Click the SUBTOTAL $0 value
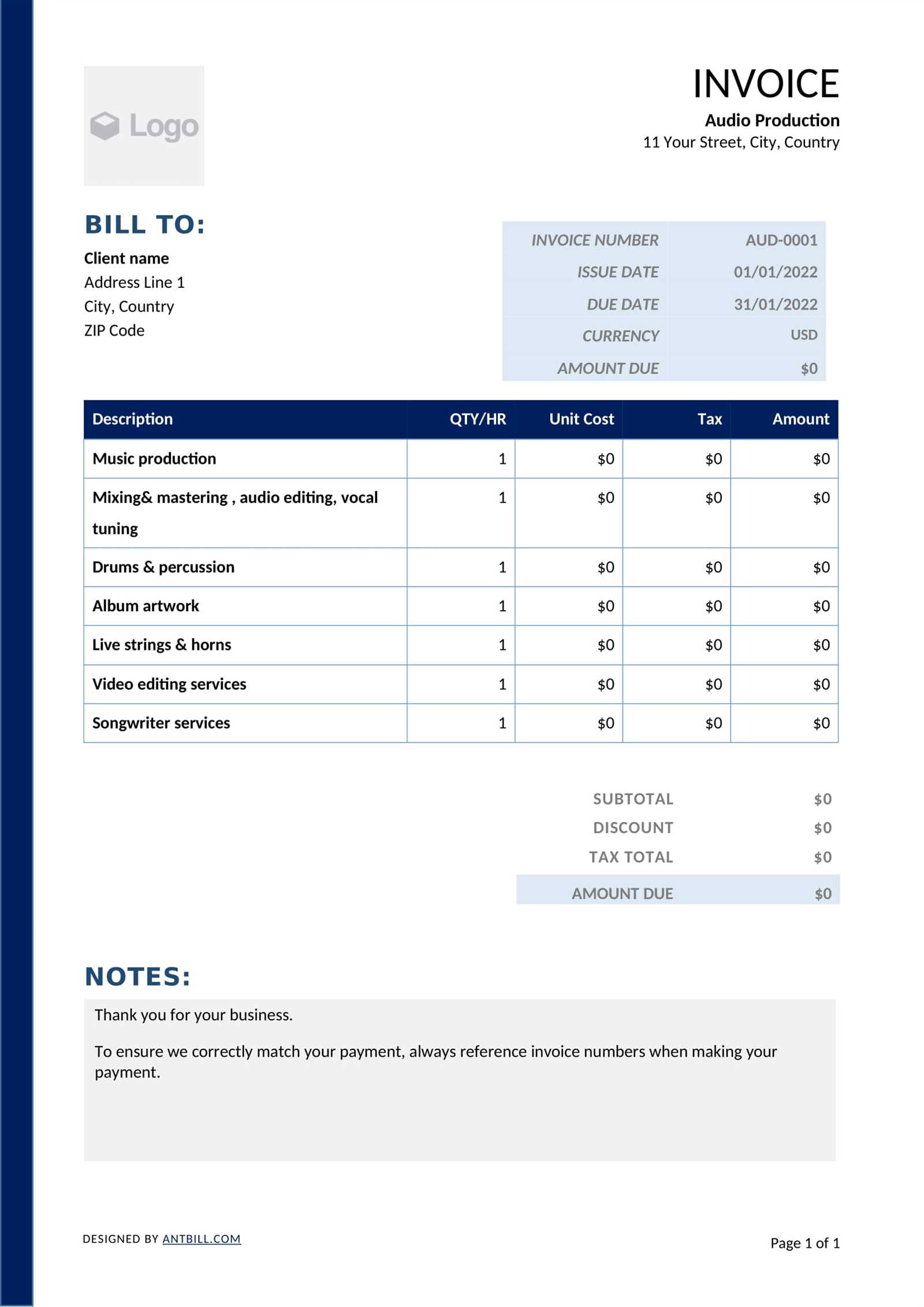 (x=823, y=799)
